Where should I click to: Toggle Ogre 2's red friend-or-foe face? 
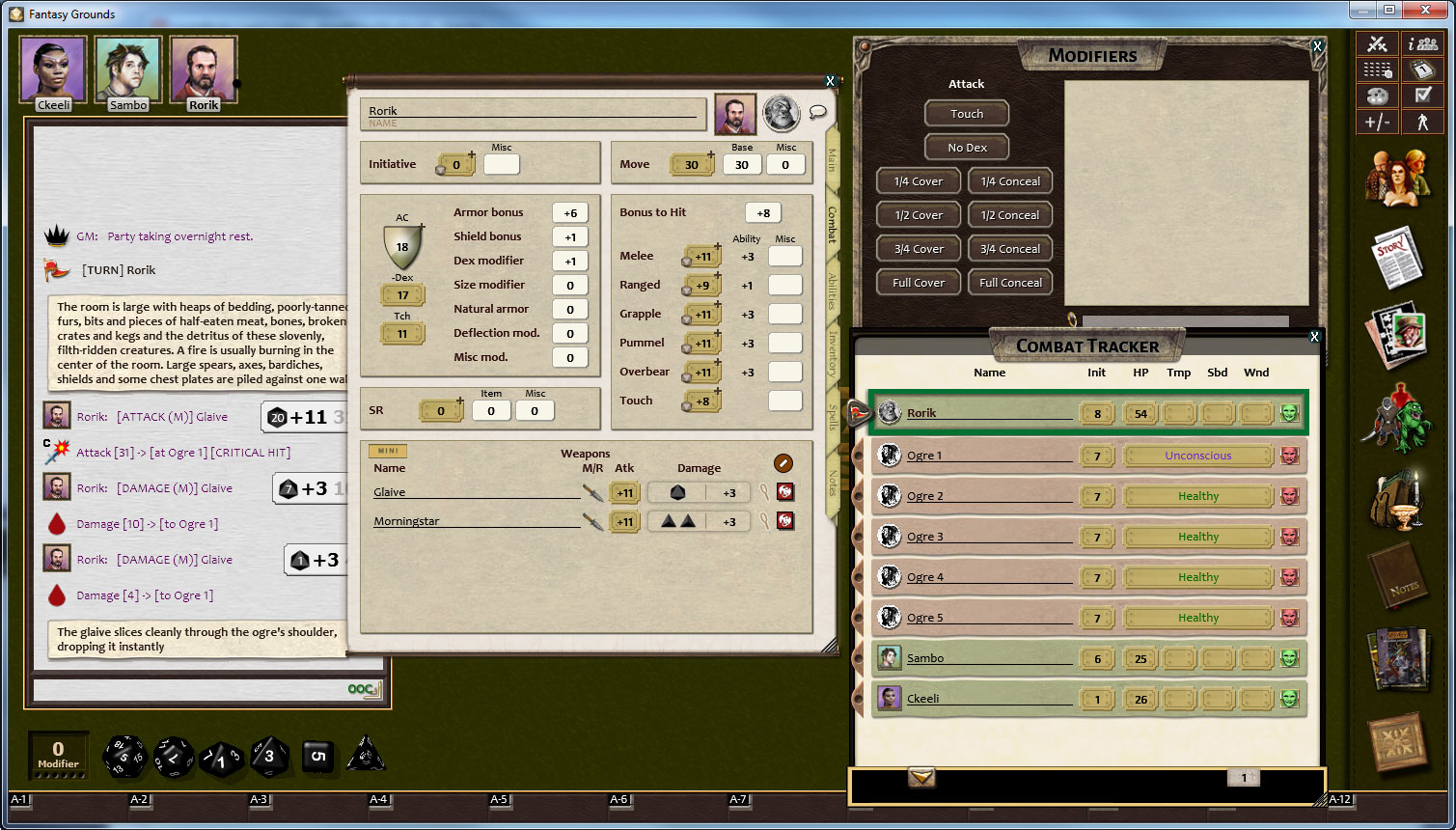coord(1289,496)
